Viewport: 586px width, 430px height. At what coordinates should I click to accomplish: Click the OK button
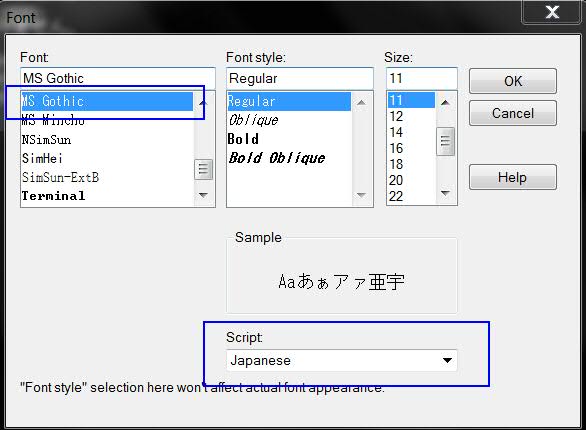(x=512, y=81)
